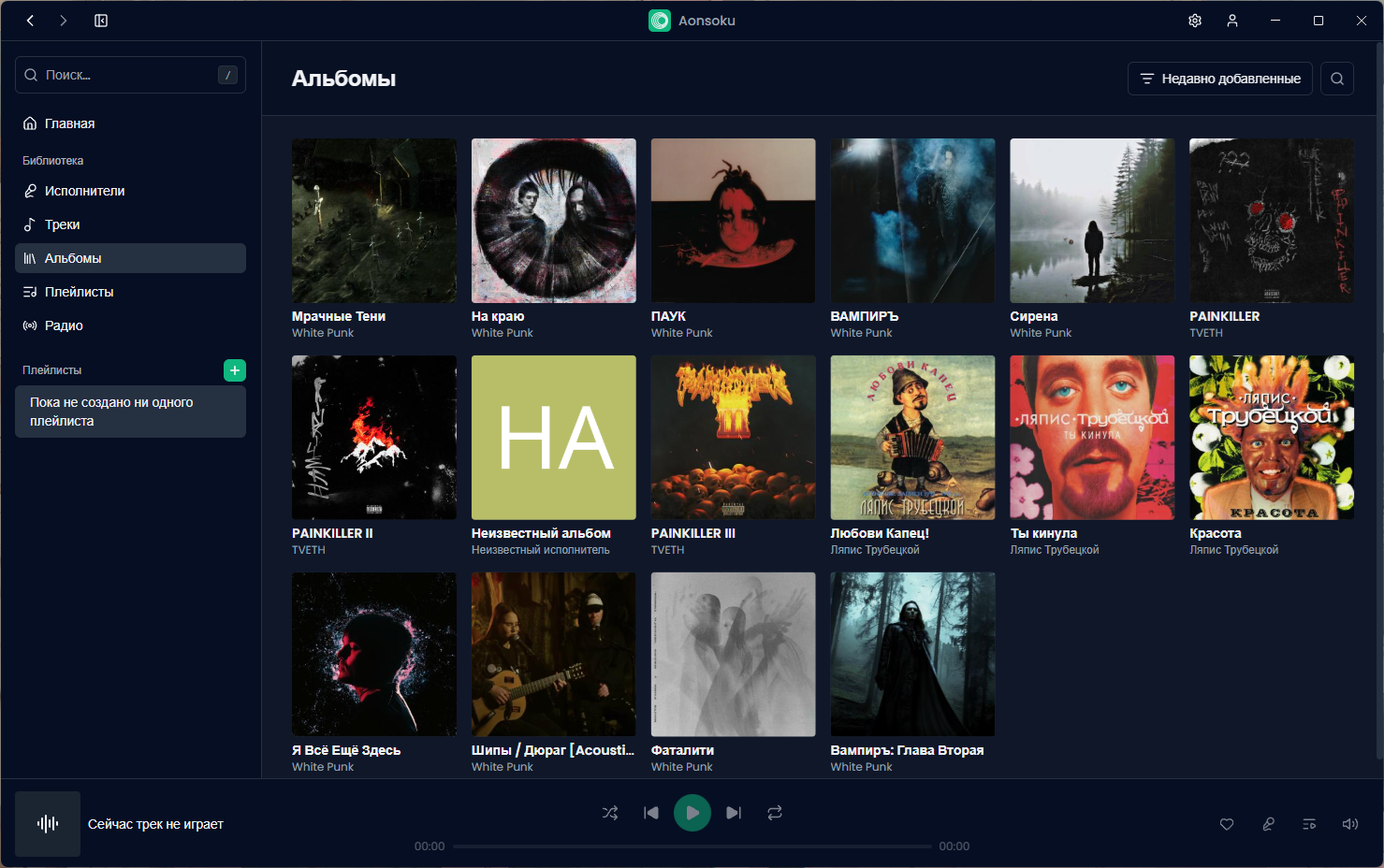
Task: Open the PAINKILLER III album cover
Action: tap(733, 437)
